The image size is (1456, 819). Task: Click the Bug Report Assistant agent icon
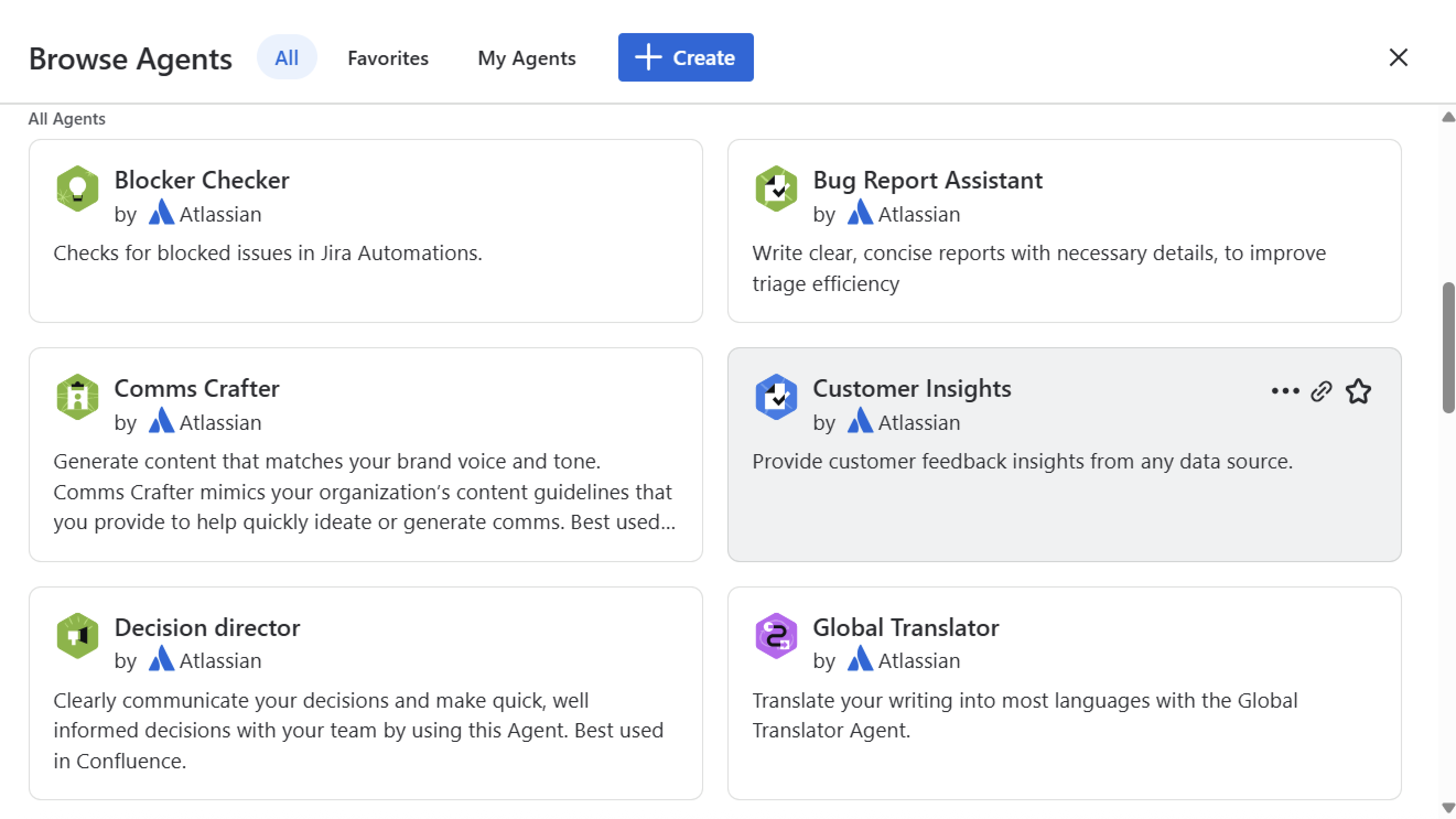(776, 189)
